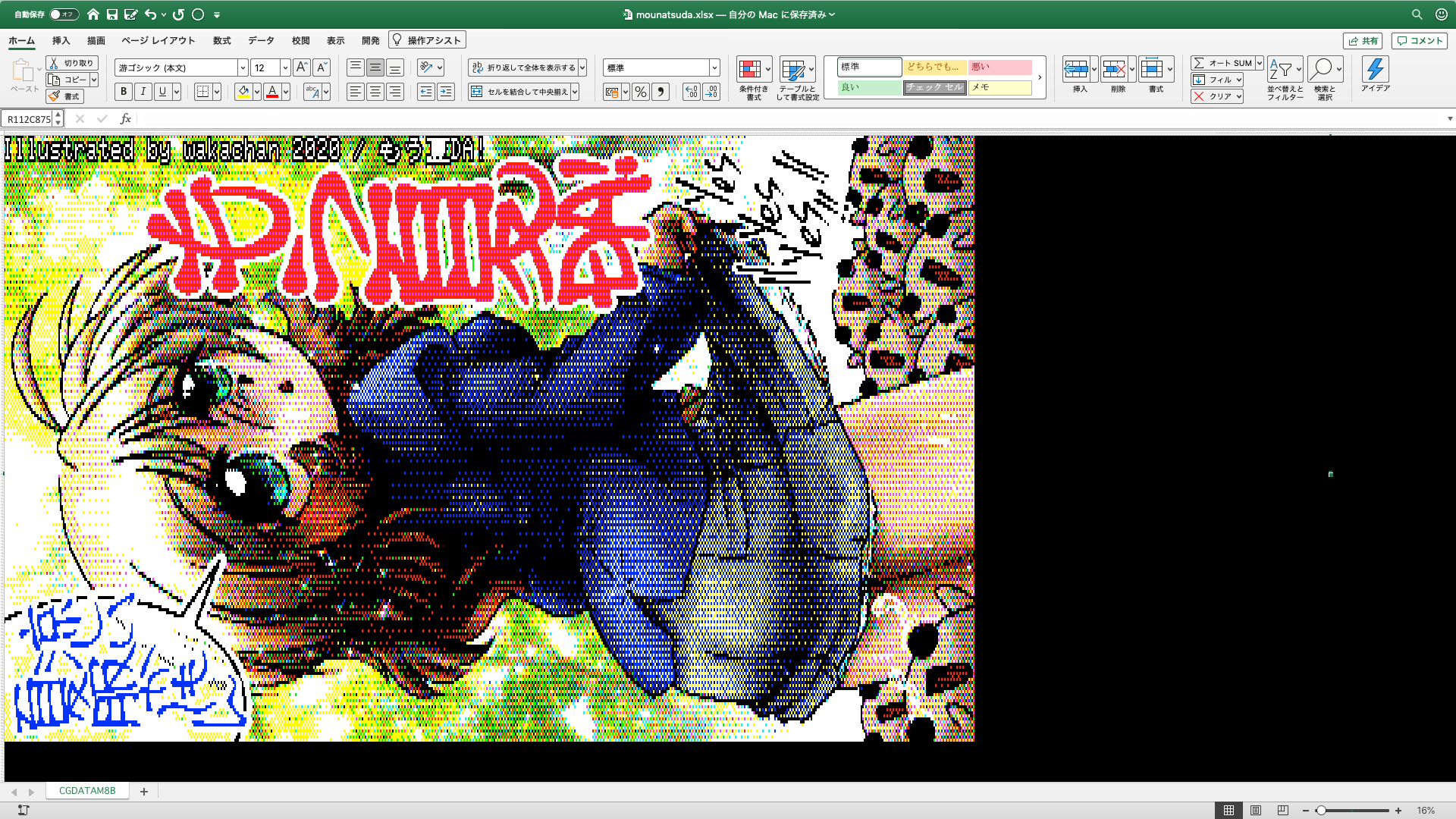Screen dimensions: 1456x819
Task: Toggle Bold formatting
Action: [x=124, y=92]
